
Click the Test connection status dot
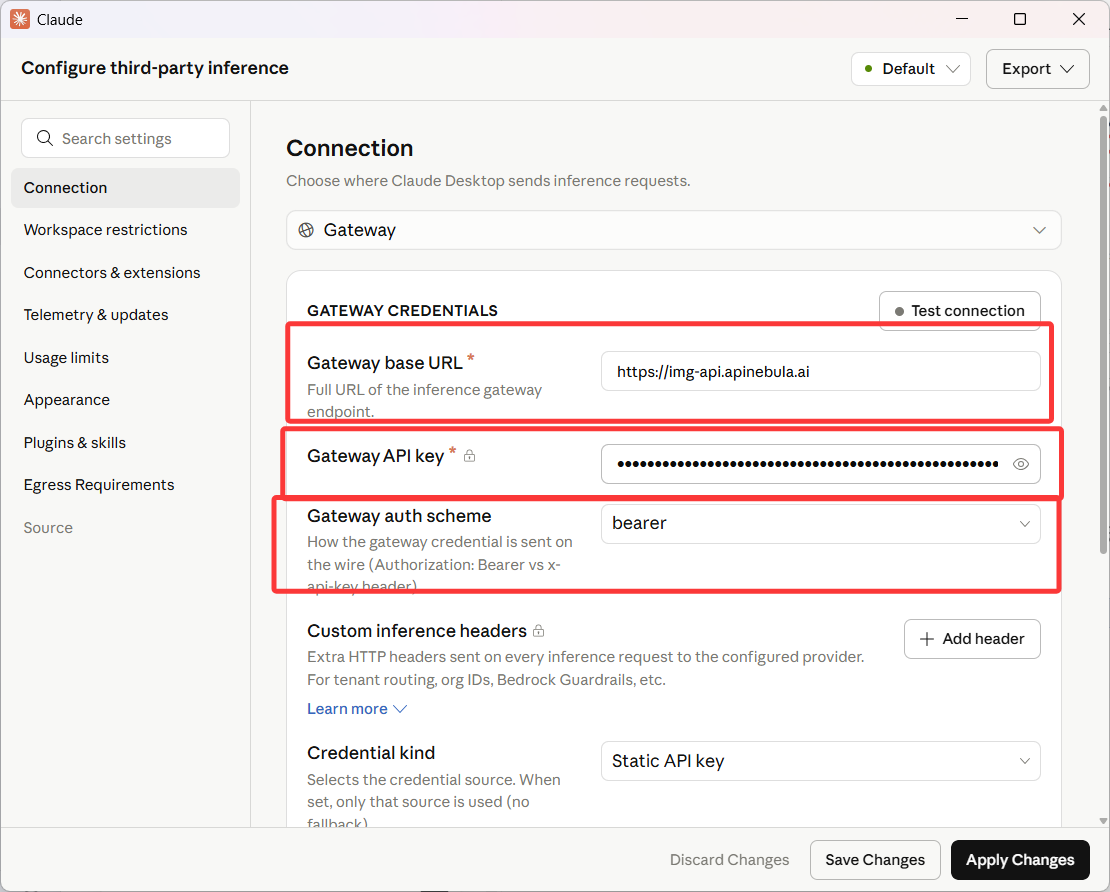pos(899,311)
